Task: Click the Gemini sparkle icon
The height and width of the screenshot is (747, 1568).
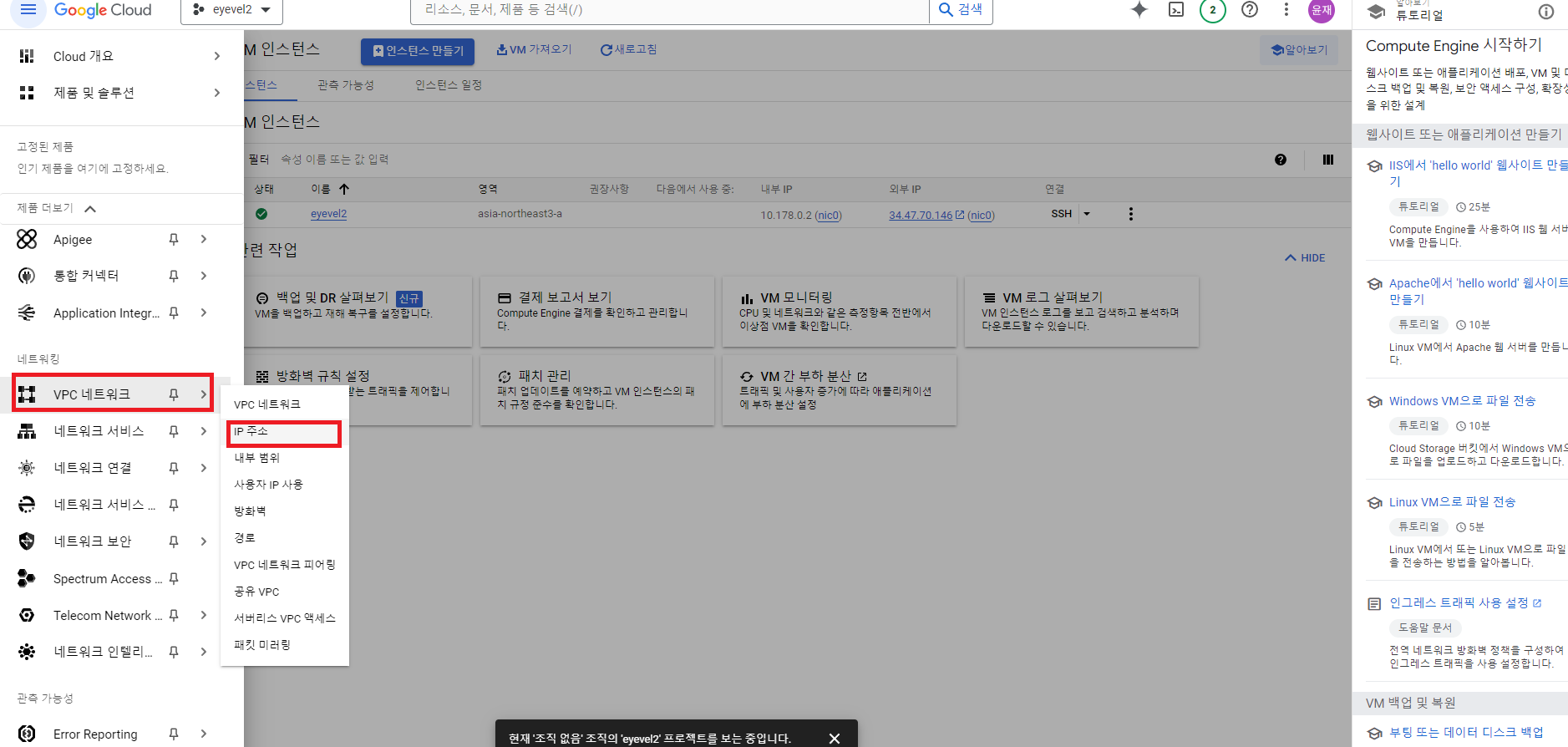Action: pyautogui.click(x=1139, y=10)
